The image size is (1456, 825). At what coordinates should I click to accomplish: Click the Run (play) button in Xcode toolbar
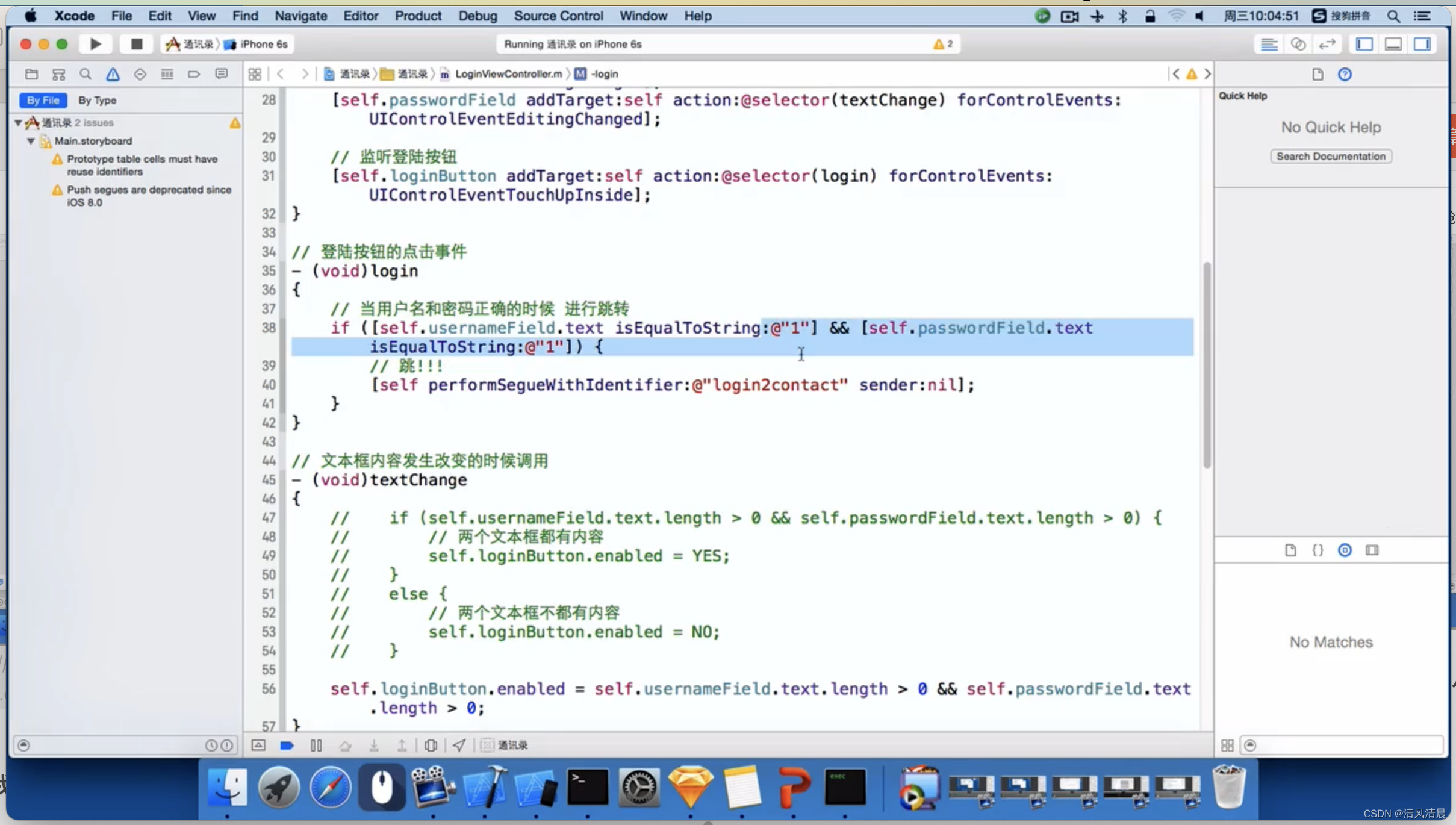(95, 44)
